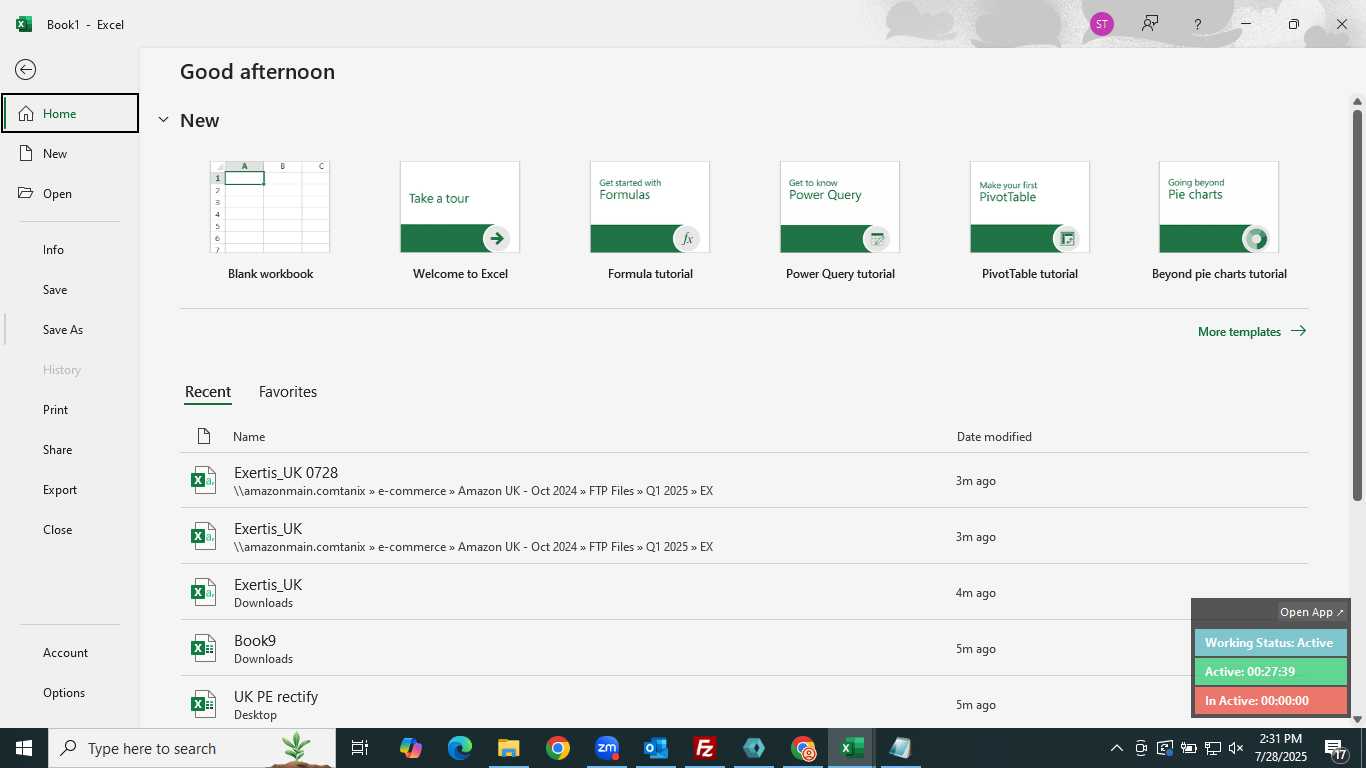1366x768 pixels.
Task: Open Beyond pie charts tutorial template
Action: [x=1219, y=221]
